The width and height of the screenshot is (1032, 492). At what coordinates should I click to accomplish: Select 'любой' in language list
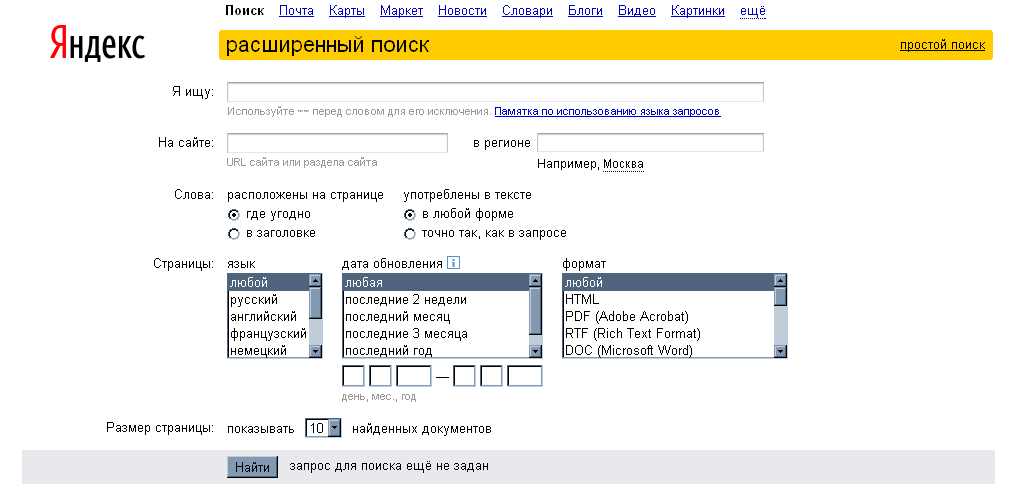(x=269, y=283)
